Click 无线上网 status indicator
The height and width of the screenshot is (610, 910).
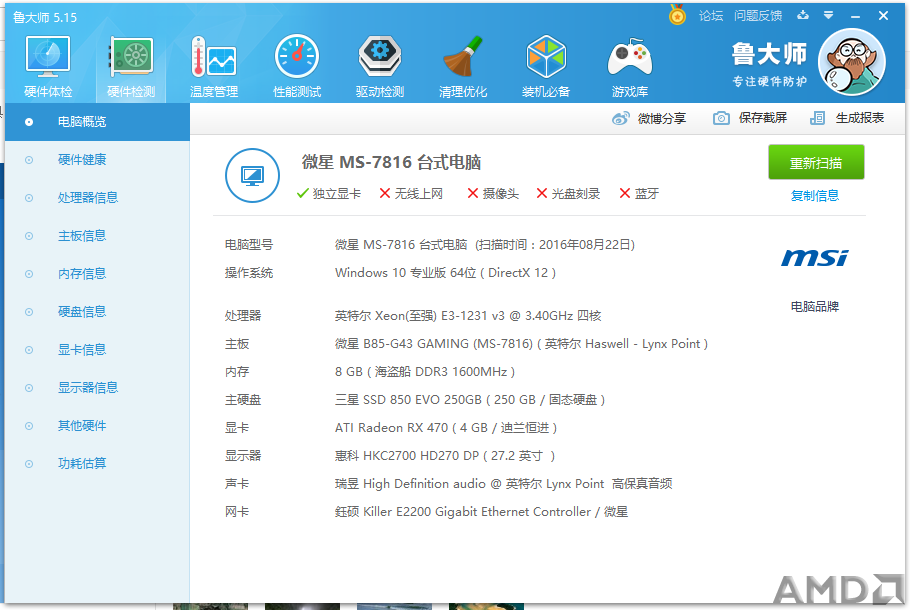(411, 194)
